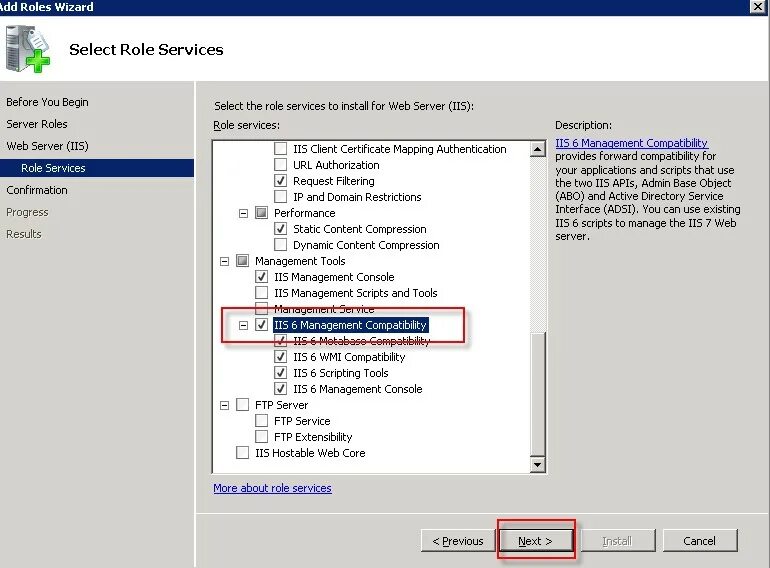Click the role services scrollbar thumb

[x=538, y=394]
